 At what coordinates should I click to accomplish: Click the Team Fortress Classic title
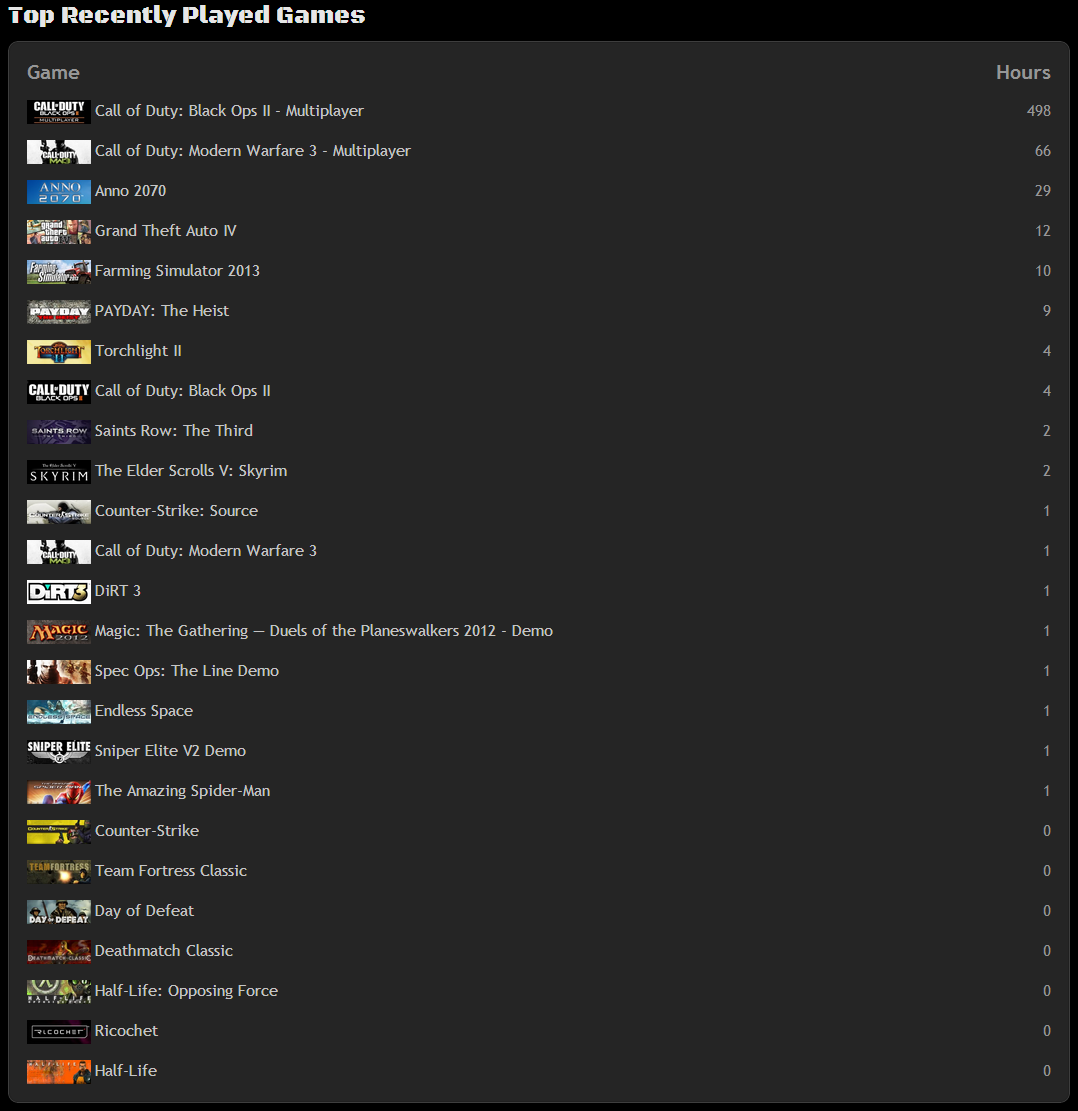171,871
